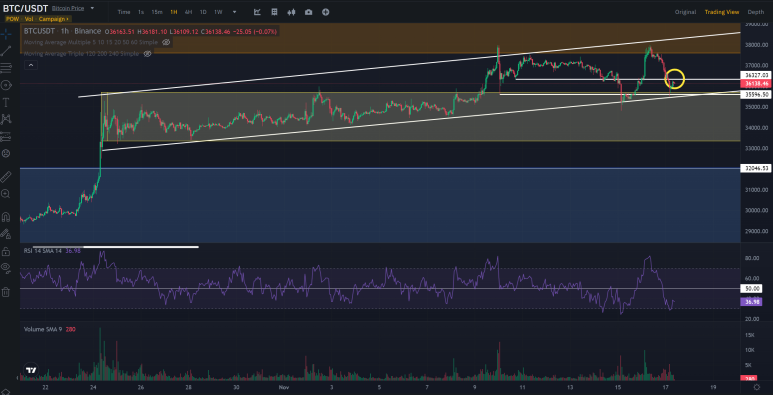This screenshot has width=773, height=395.
Task: Open the chart layout grid icon
Action: [274, 12]
